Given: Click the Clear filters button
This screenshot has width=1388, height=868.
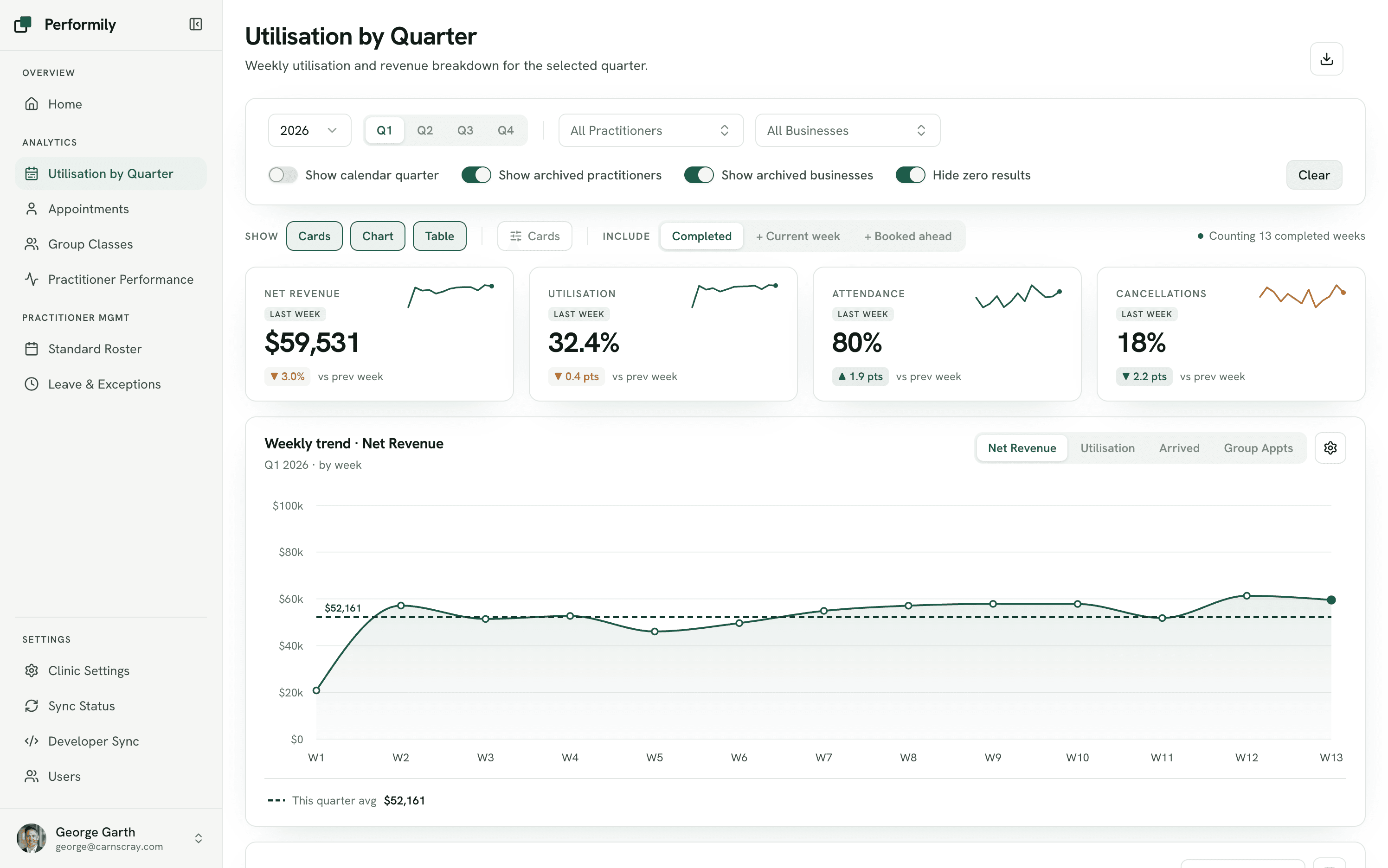Looking at the screenshot, I should pyautogui.click(x=1314, y=175).
